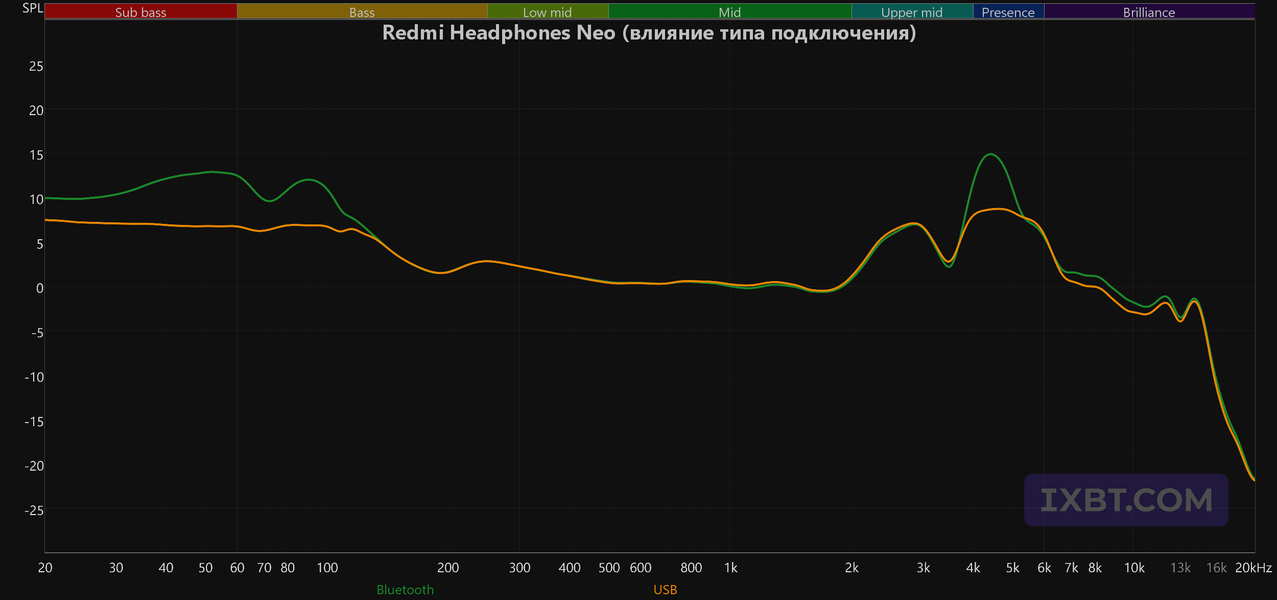1277x600 pixels.
Task: Click the USB legend entry
Action: 665,590
